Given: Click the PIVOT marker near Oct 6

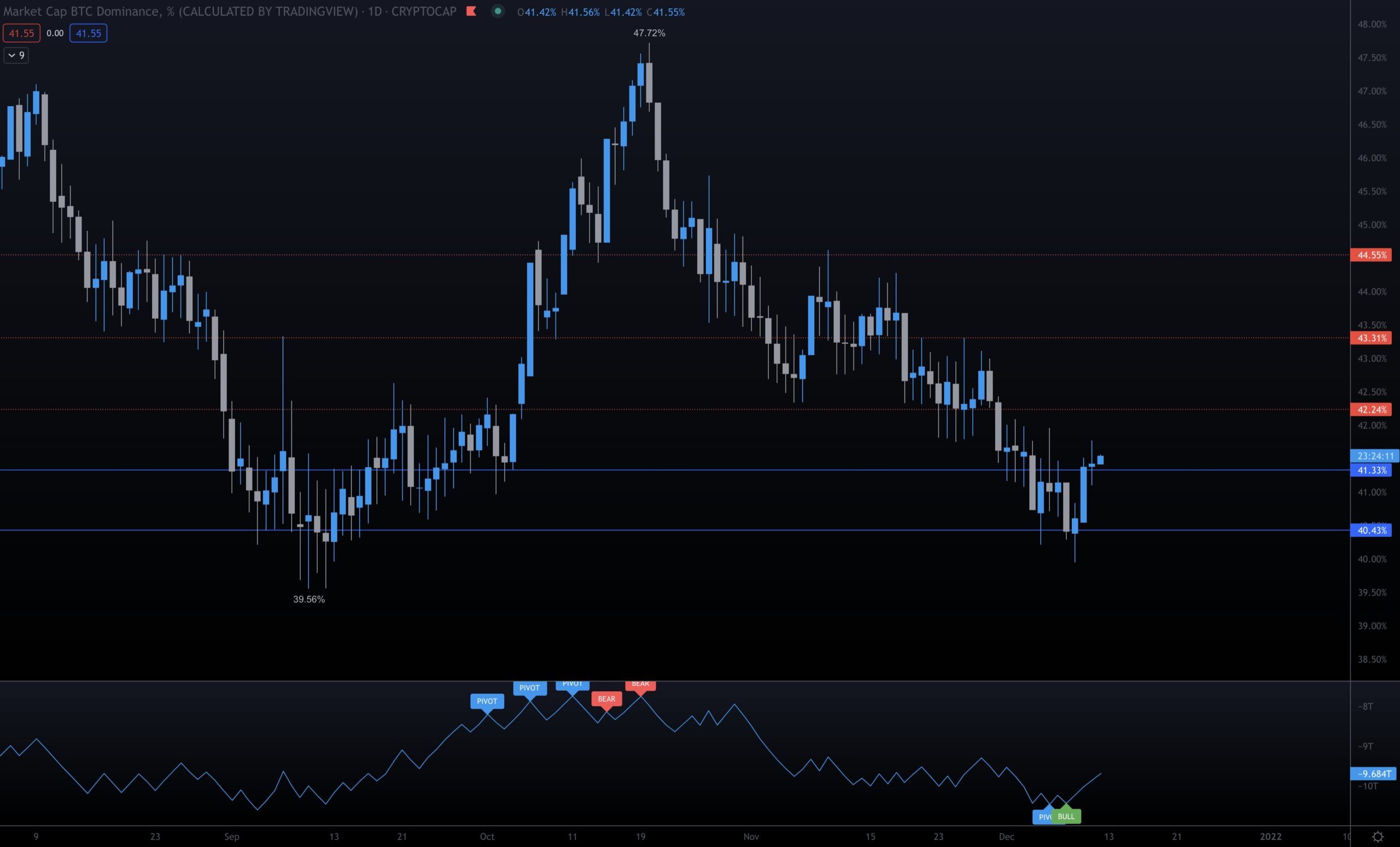Looking at the screenshot, I should (x=529, y=688).
